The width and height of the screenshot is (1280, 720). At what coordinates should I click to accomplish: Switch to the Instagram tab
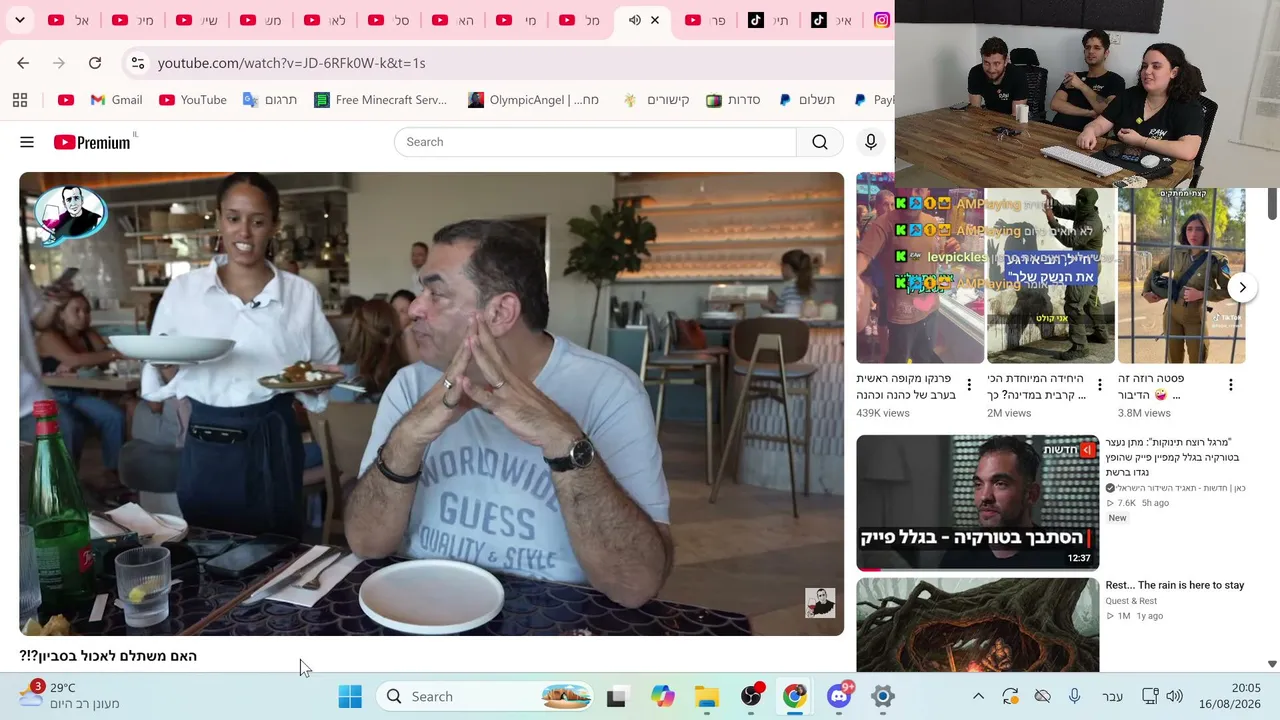coord(882,20)
